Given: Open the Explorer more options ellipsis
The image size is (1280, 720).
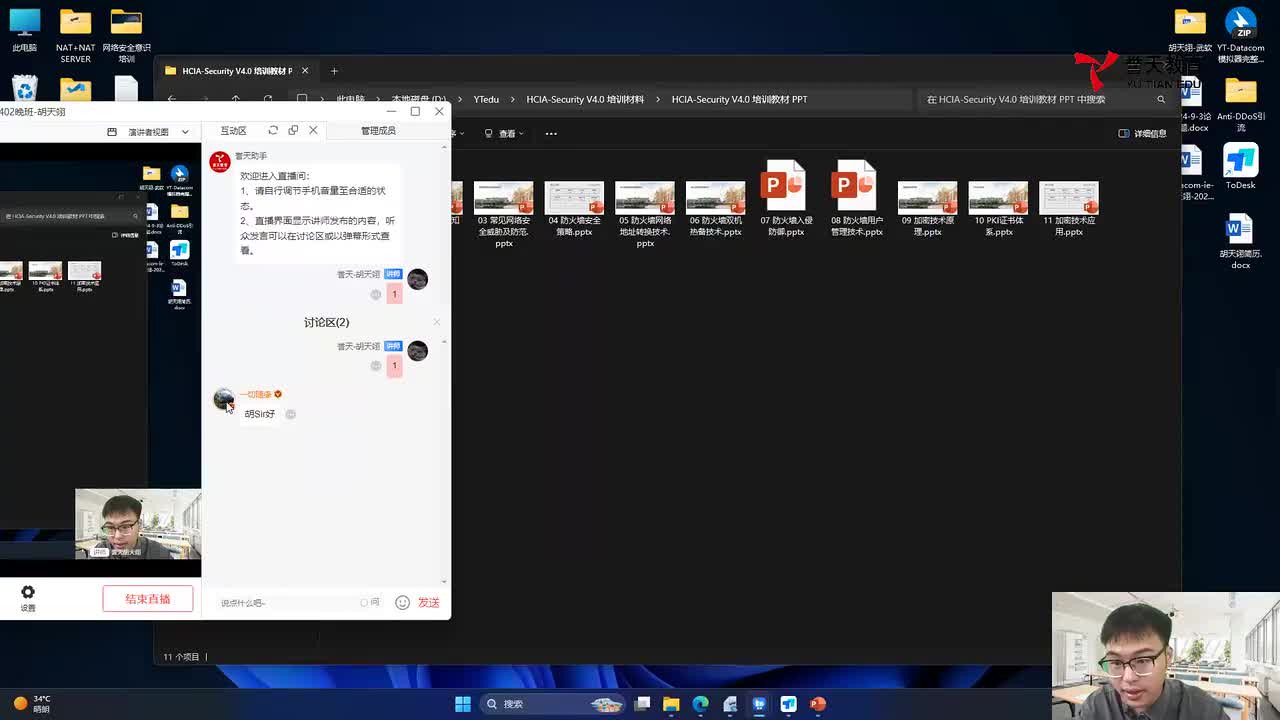Looking at the screenshot, I should pyautogui.click(x=550, y=133).
